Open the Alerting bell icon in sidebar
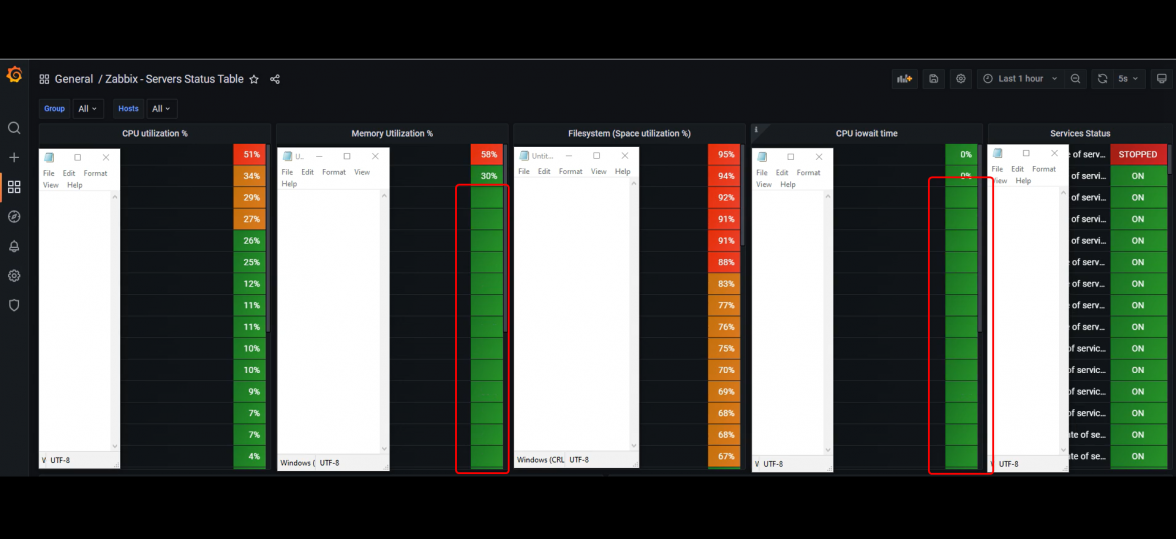The image size is (1176, 539). [x=14, y=246]
